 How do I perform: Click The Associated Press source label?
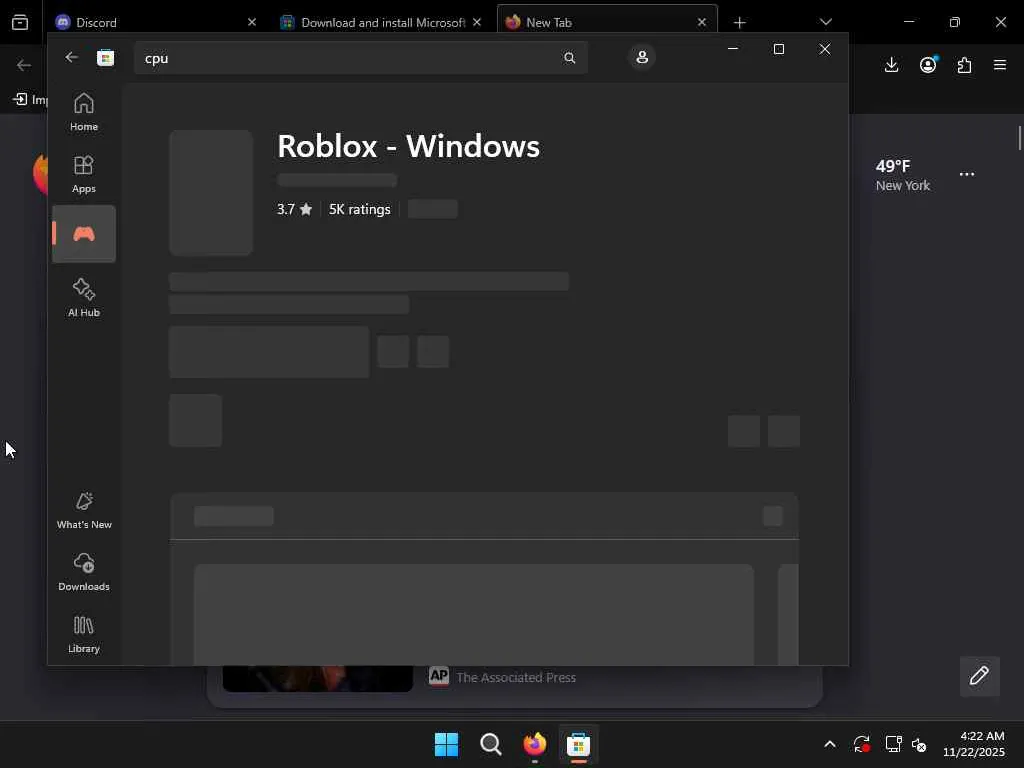click(x=516, y=677)
